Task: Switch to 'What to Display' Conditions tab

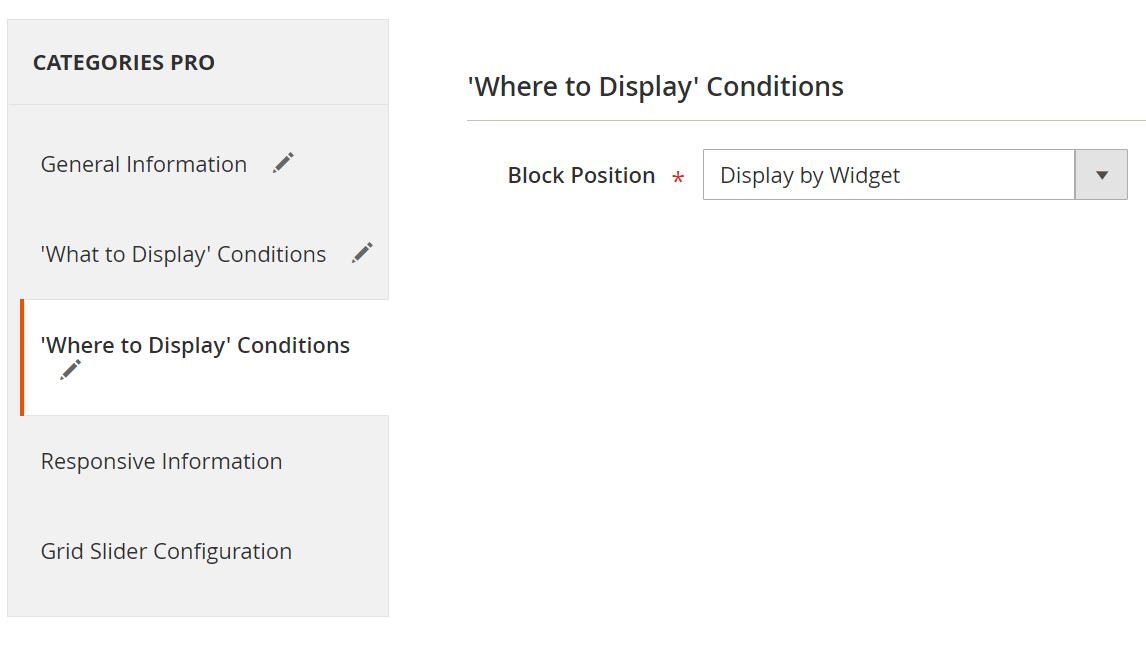Action: tap(183, 254)
